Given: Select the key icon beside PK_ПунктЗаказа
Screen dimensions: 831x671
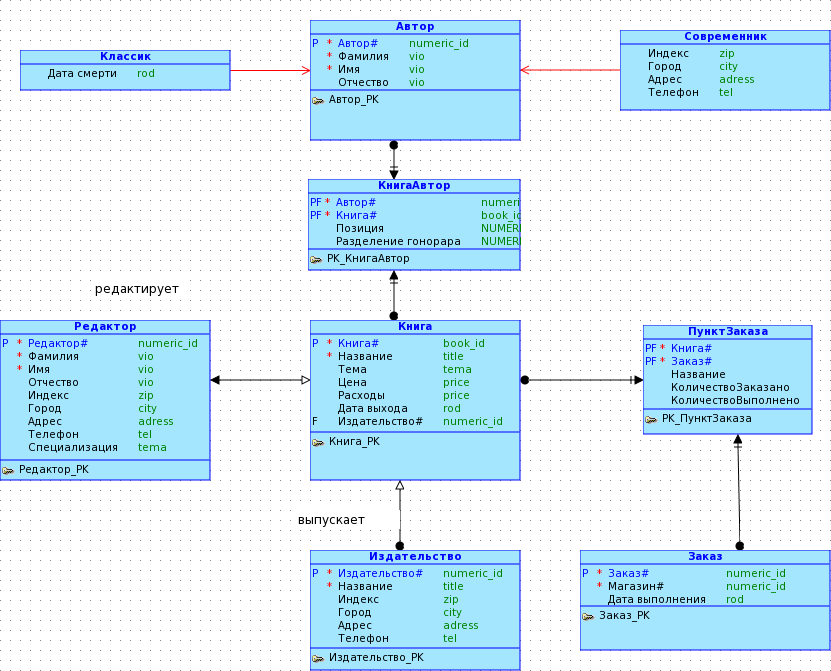Looking at the screenshot, I should [651, 419].
